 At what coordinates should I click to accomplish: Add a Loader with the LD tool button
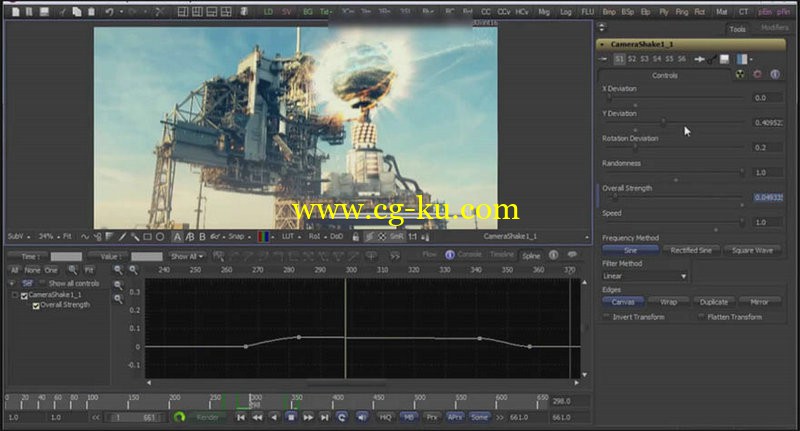pos(268,11)
